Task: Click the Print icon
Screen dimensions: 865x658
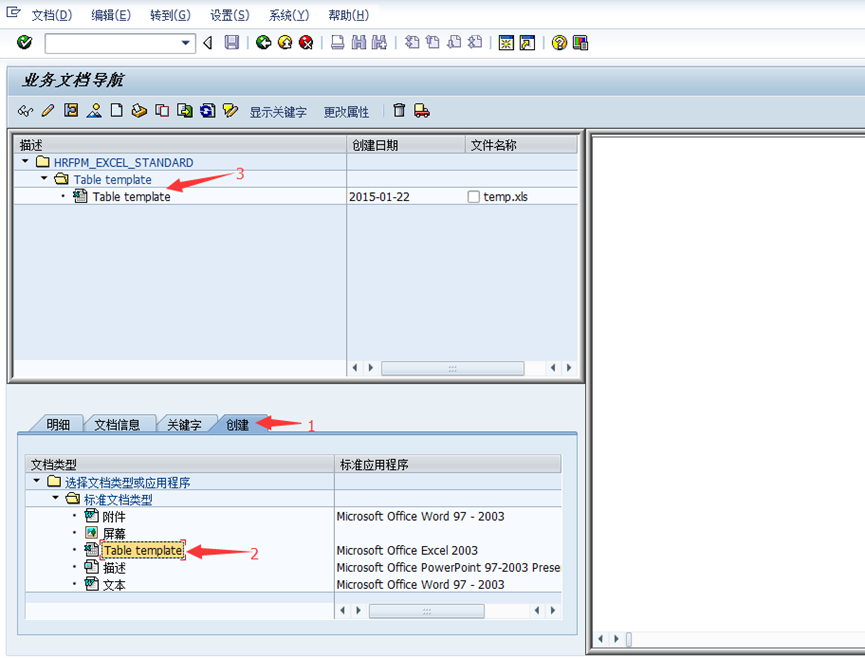Action: pyautogui.click(x=338, y=42)
